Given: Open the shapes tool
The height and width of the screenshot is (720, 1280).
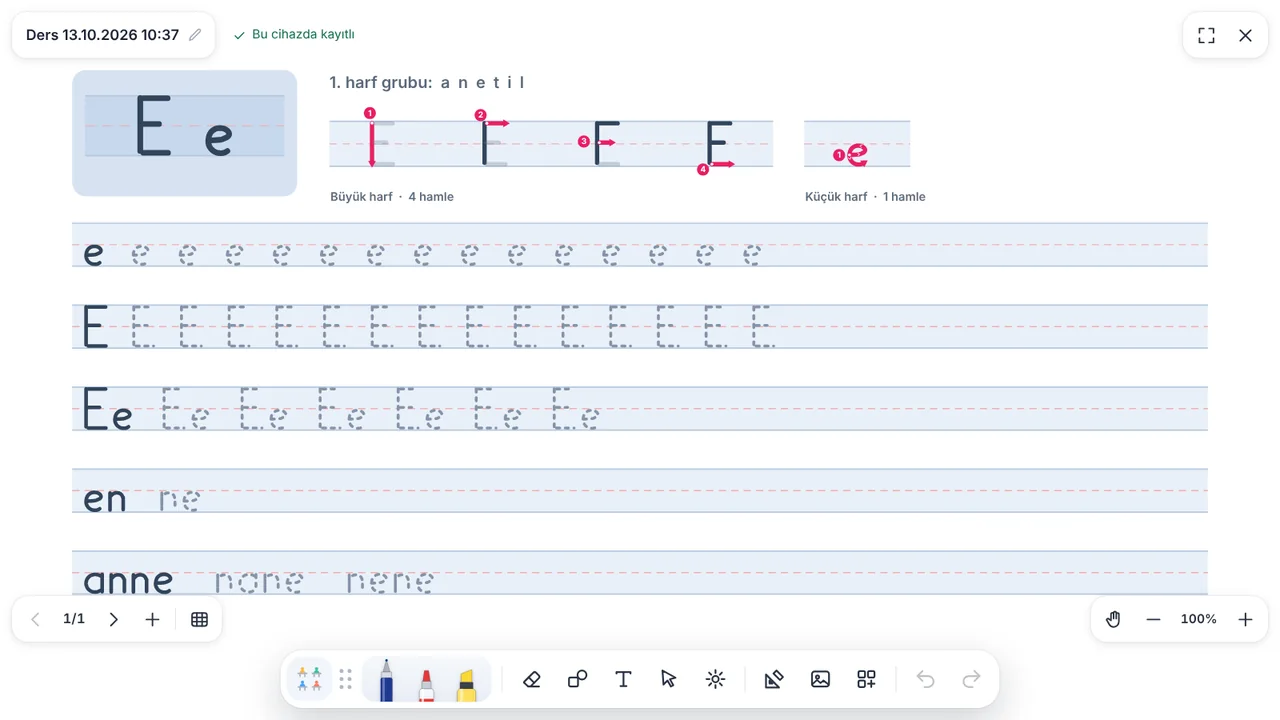Looking at the screenshot, I should click(577, 680).
